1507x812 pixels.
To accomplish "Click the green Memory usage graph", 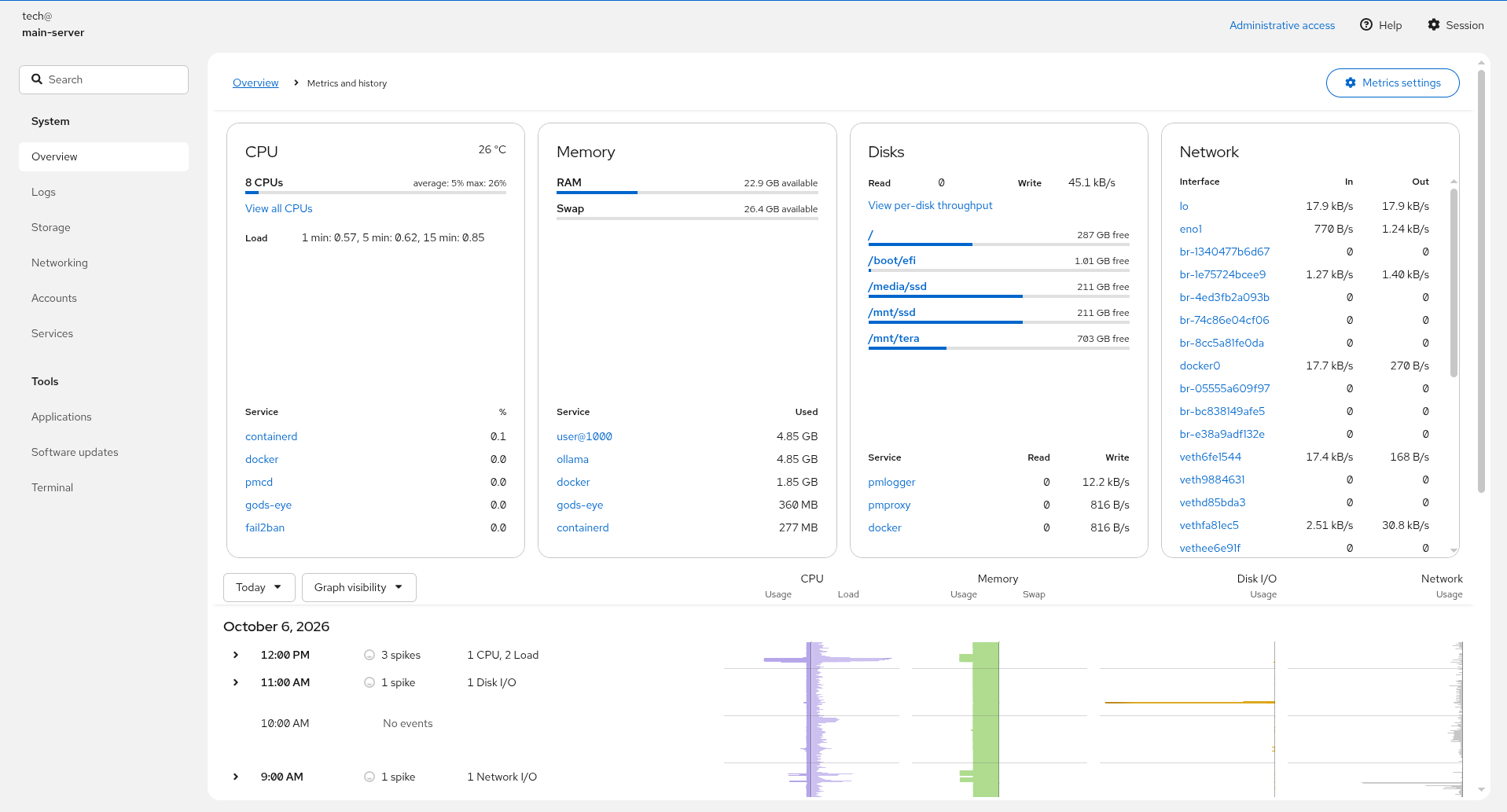I will click(x=986, y=719).
